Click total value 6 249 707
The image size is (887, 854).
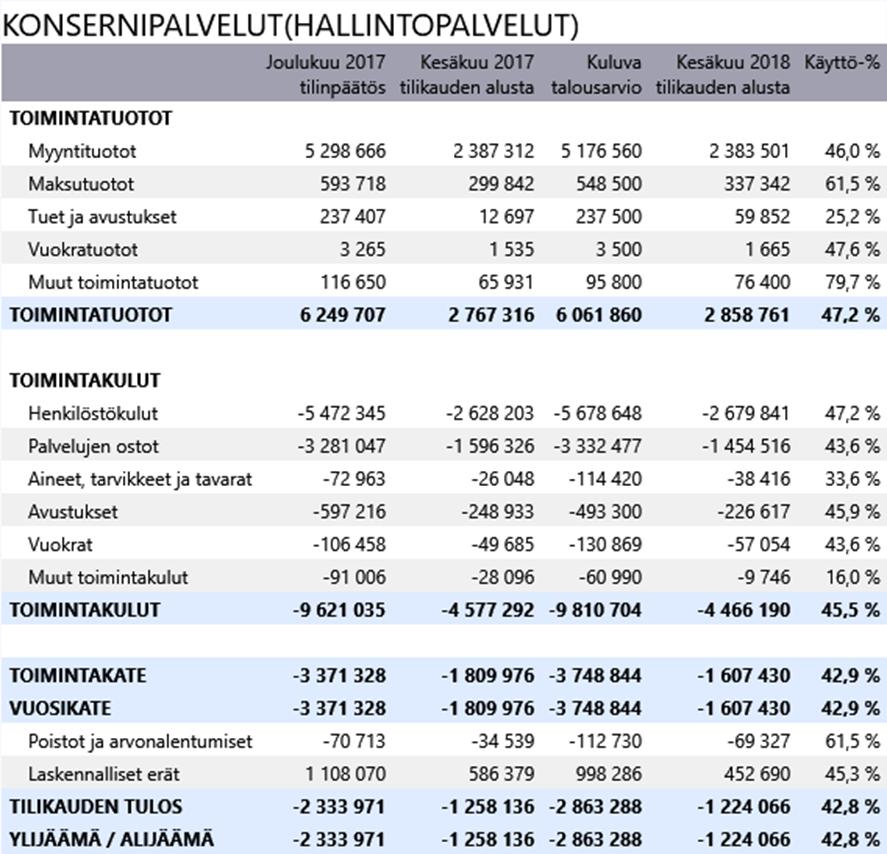point(342,315)
